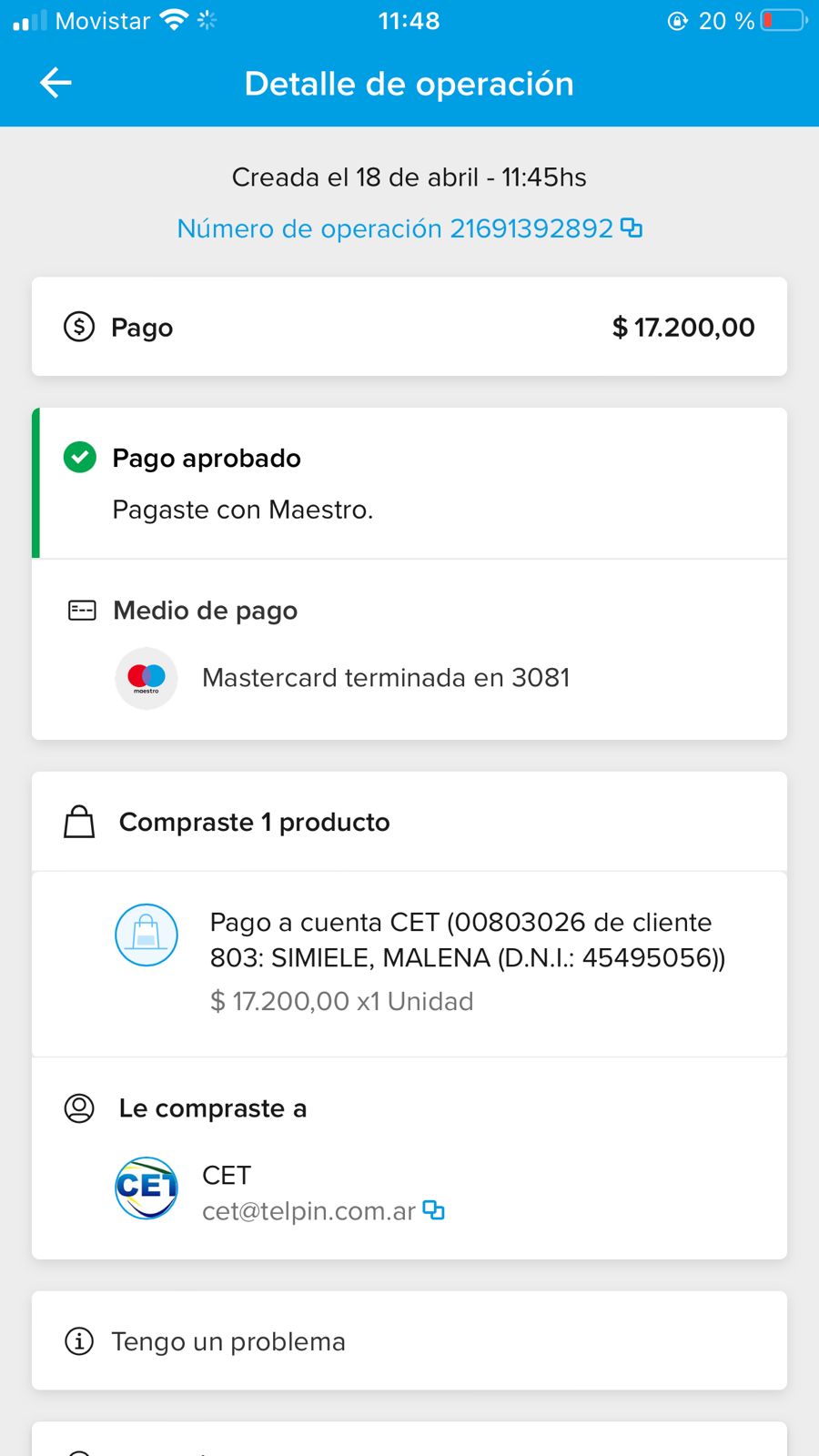Tap the battery indicator in status bar
This screenshot has height=1456, width=819.
tap(784, 20)
